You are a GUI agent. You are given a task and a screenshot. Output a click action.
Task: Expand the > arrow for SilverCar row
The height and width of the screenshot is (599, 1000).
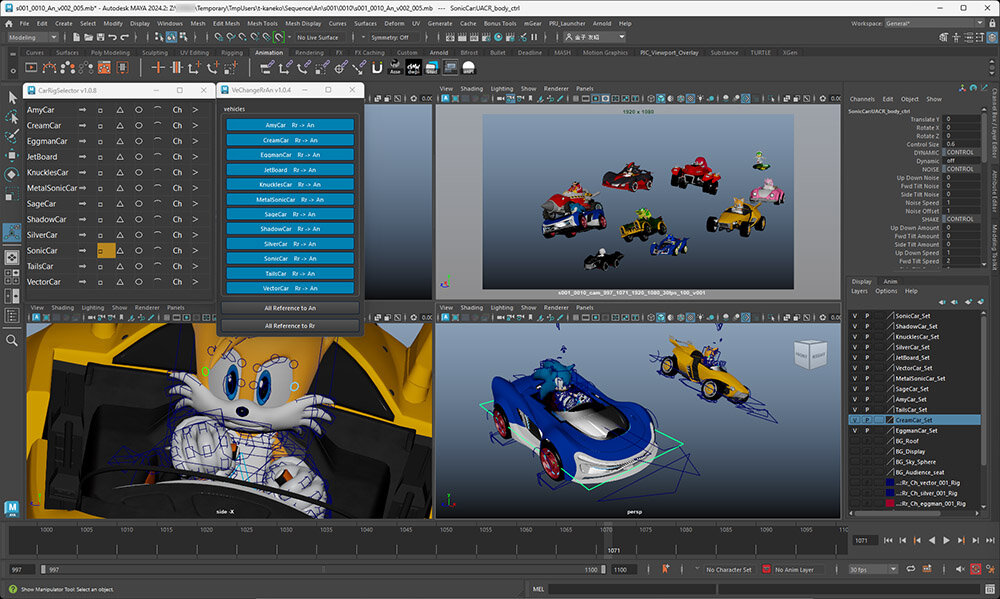(195, 235)
